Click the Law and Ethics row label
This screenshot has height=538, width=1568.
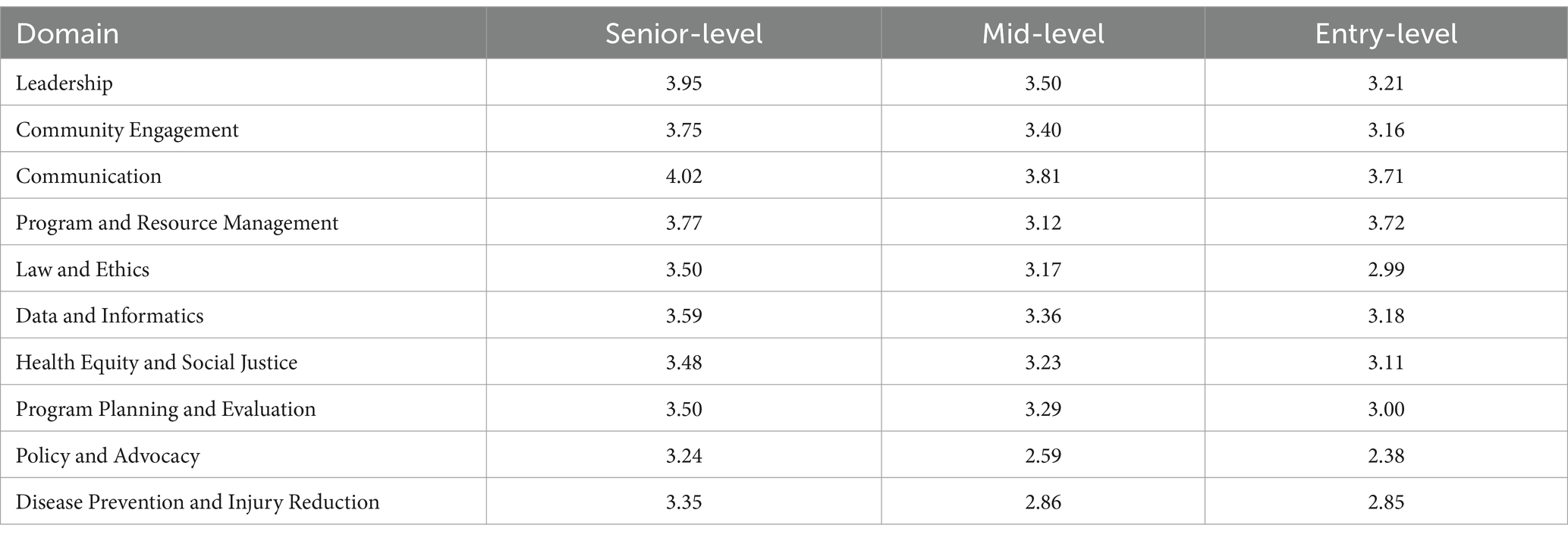[x=83, y=269]
